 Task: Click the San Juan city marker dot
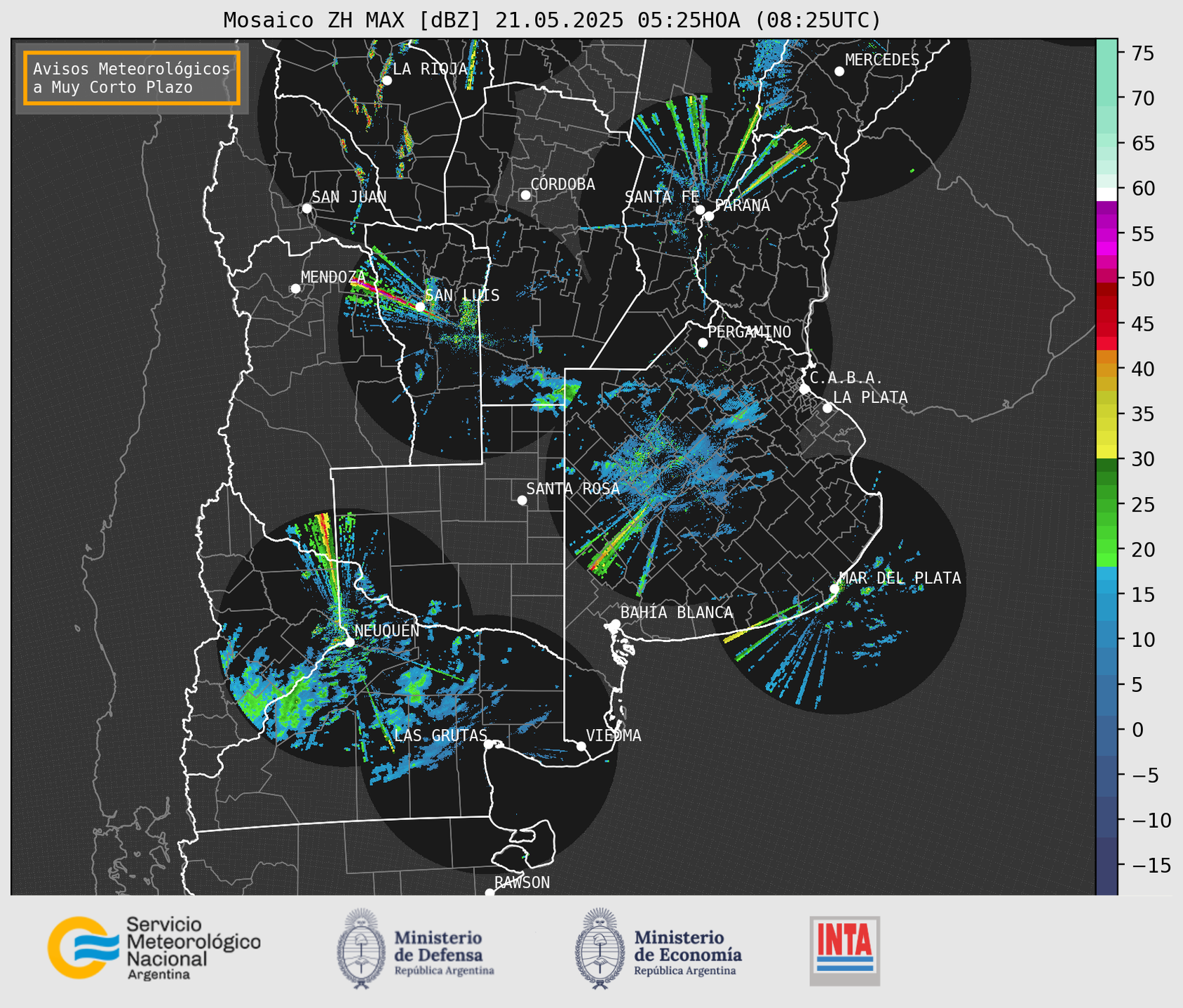click(306, 208)
